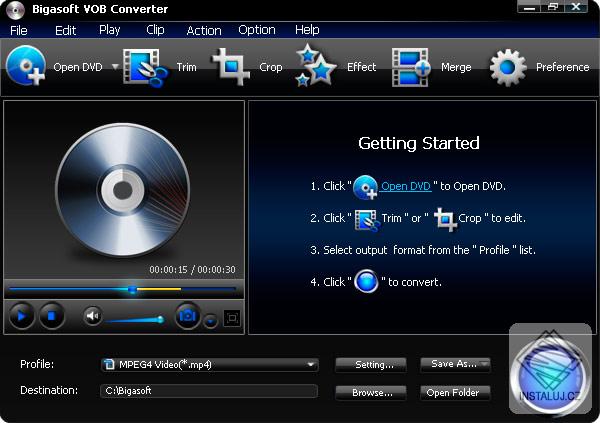Open the Edit menu
The width and height of the screenshot is (600, 423).
[x=65, y=30]
